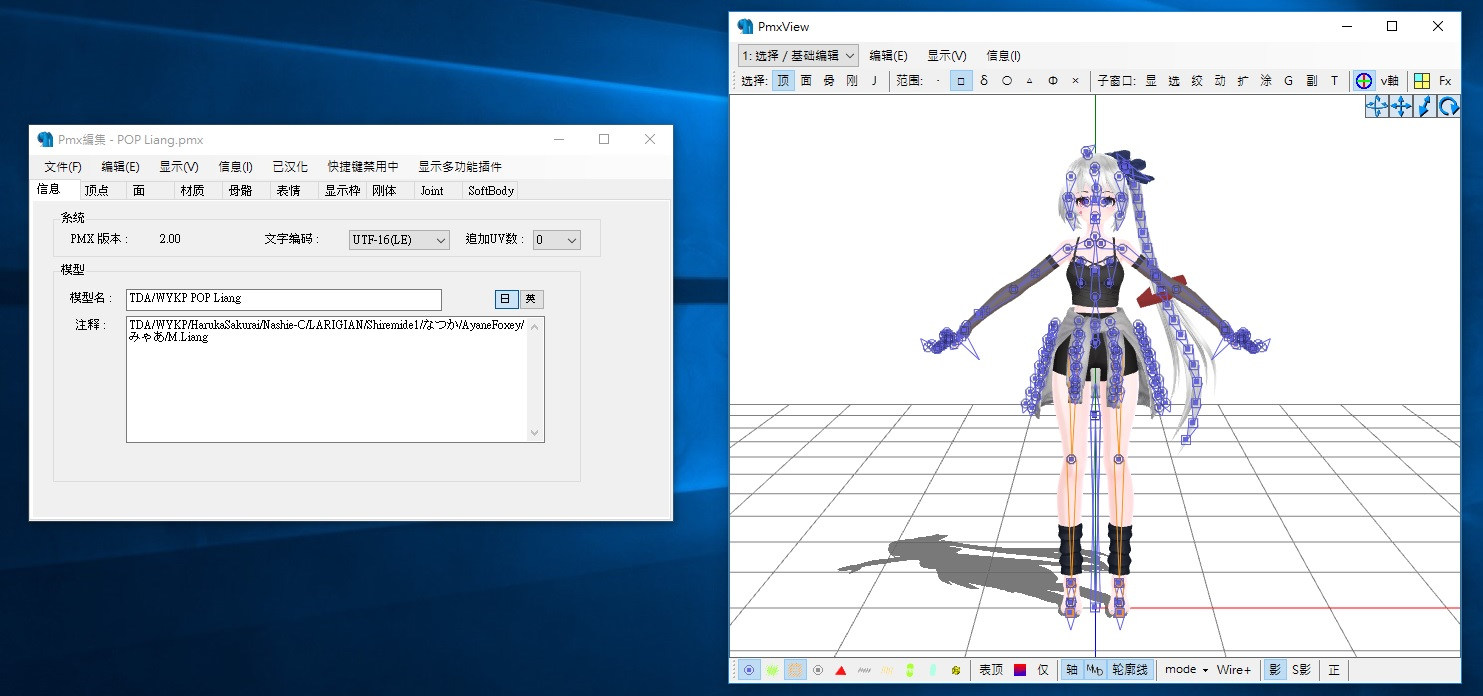Select the bone (骨) selection mode icon
Screen dimensions: 1483x696
[x=828, y=80]
